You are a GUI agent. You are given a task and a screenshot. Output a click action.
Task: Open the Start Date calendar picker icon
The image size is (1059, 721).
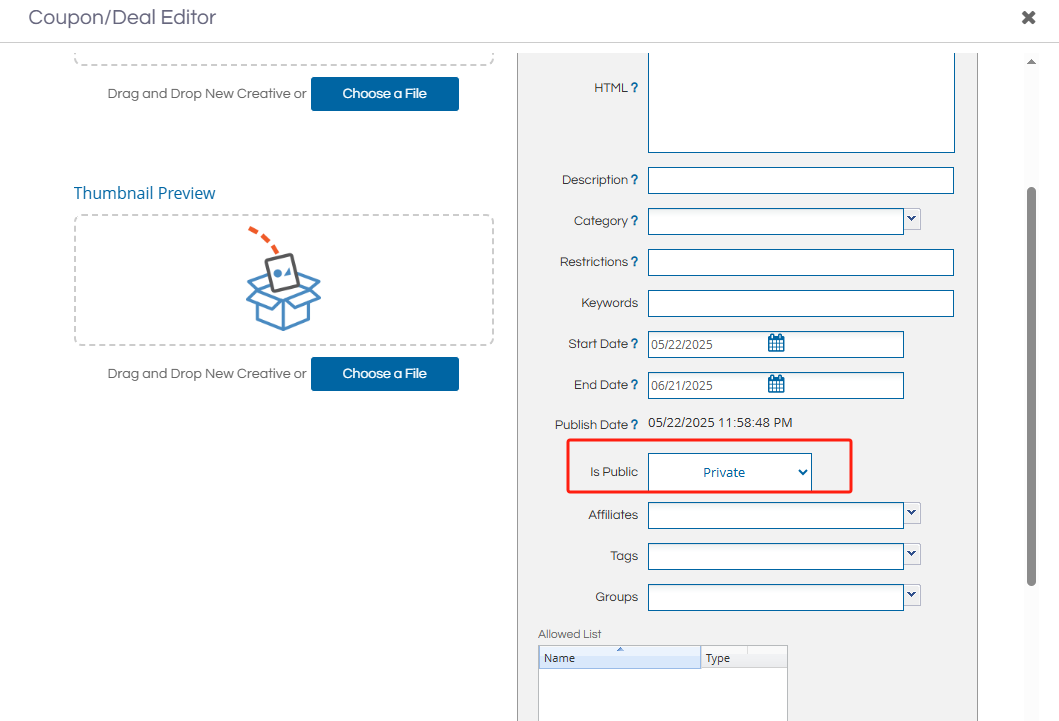(776, 344)
